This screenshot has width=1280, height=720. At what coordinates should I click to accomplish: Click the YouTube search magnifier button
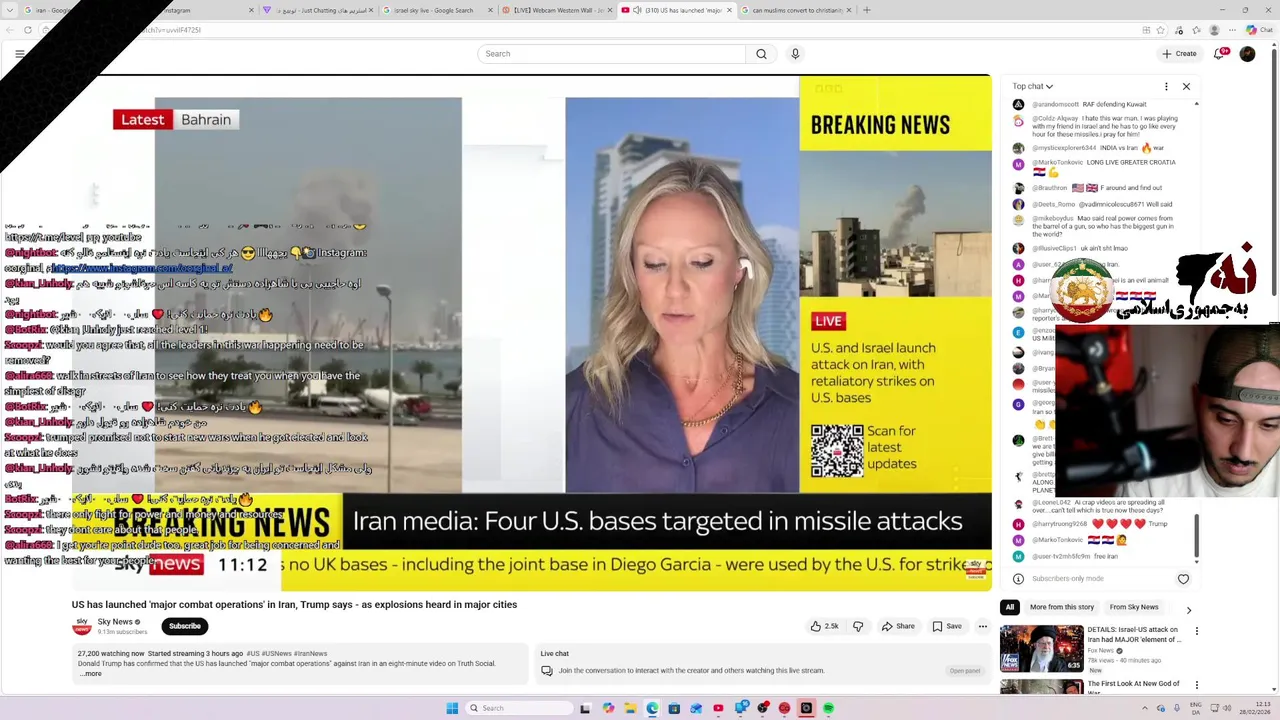click(x=761, y=54)
